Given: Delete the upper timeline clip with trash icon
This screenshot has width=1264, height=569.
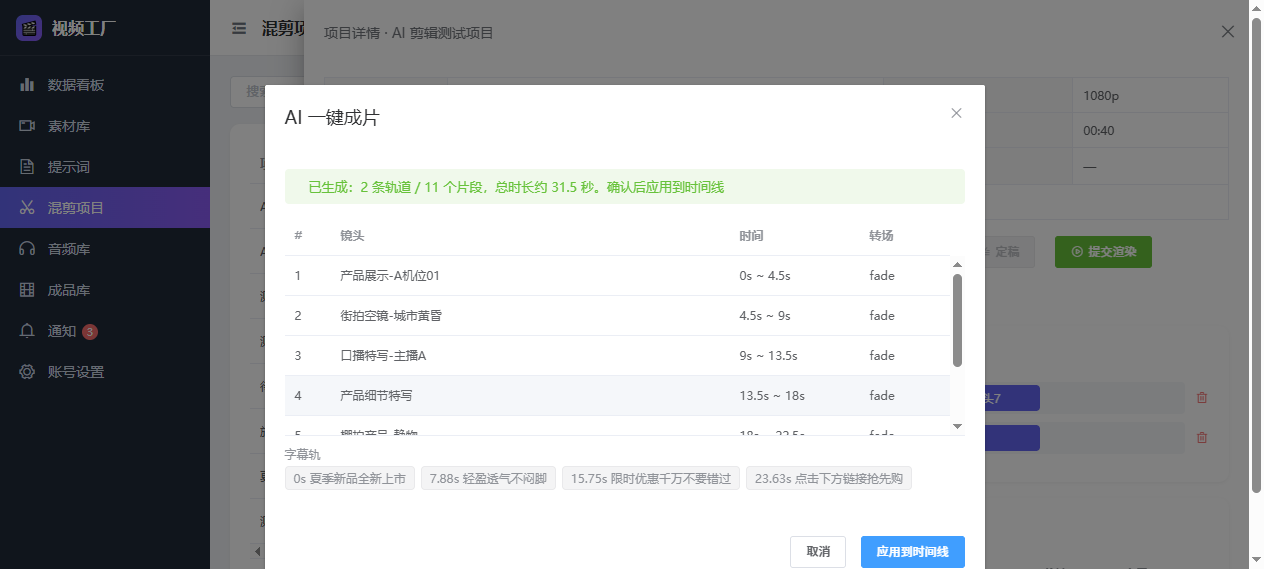Looking at the screenshot, I should [x=1202, y=398].
